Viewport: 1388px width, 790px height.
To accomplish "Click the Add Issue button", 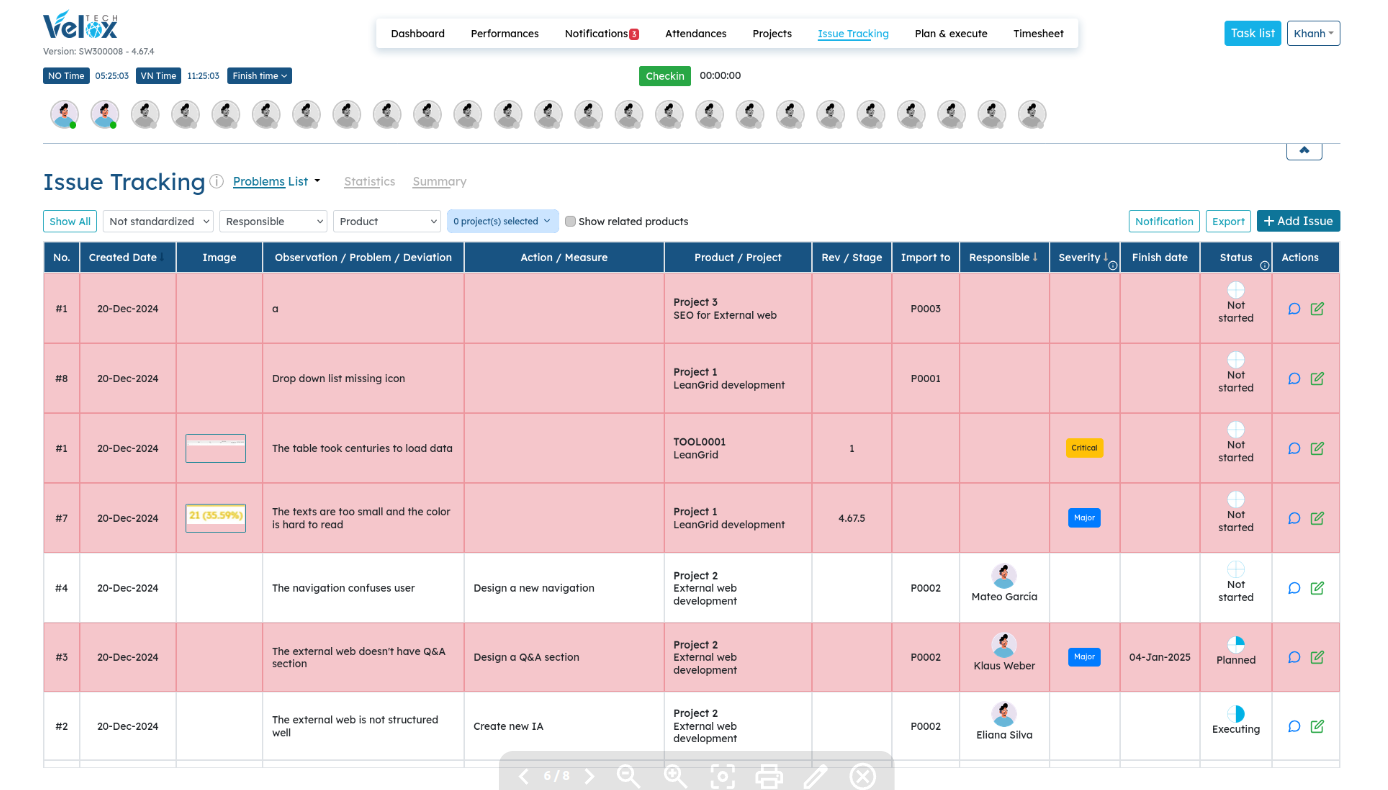I will 1298,221.
